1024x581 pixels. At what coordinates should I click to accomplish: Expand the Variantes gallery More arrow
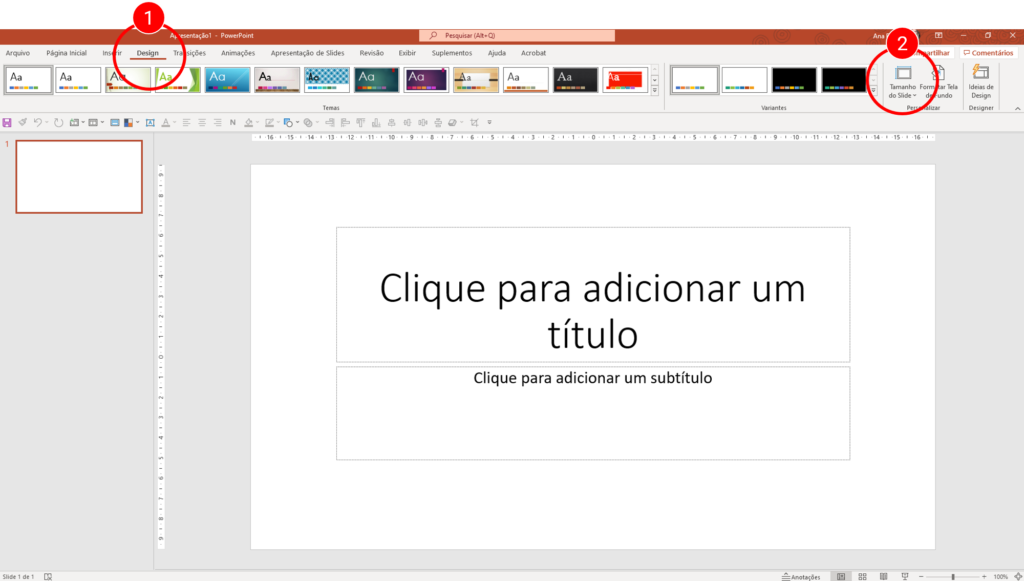coord(872,91)
